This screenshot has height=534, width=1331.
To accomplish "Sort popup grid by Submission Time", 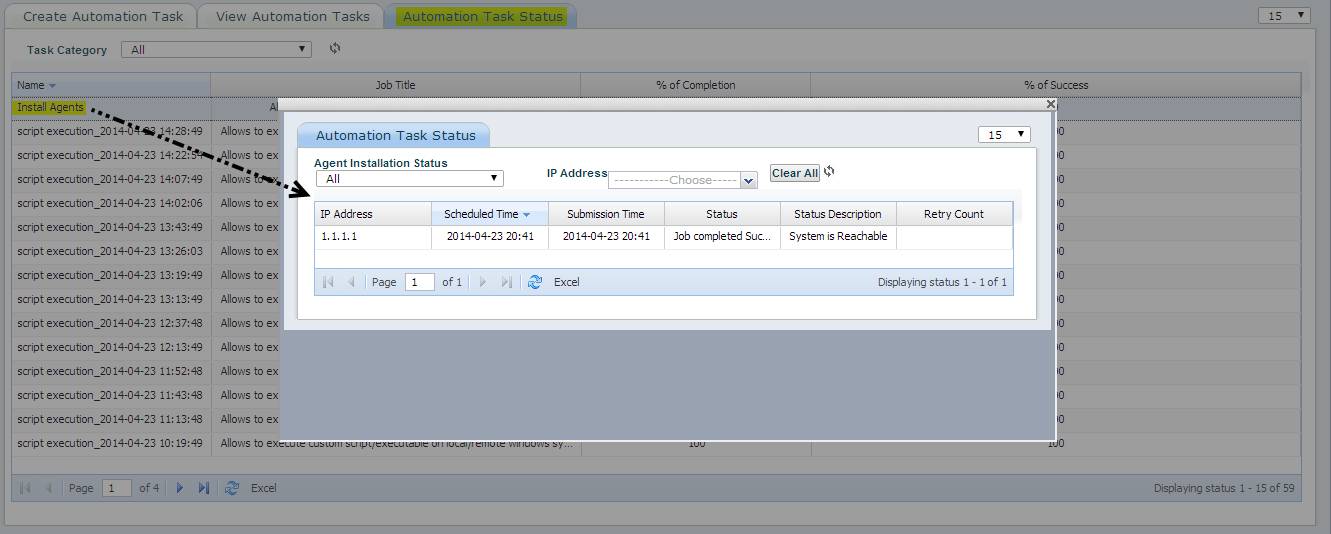I will tap(605, 214).
